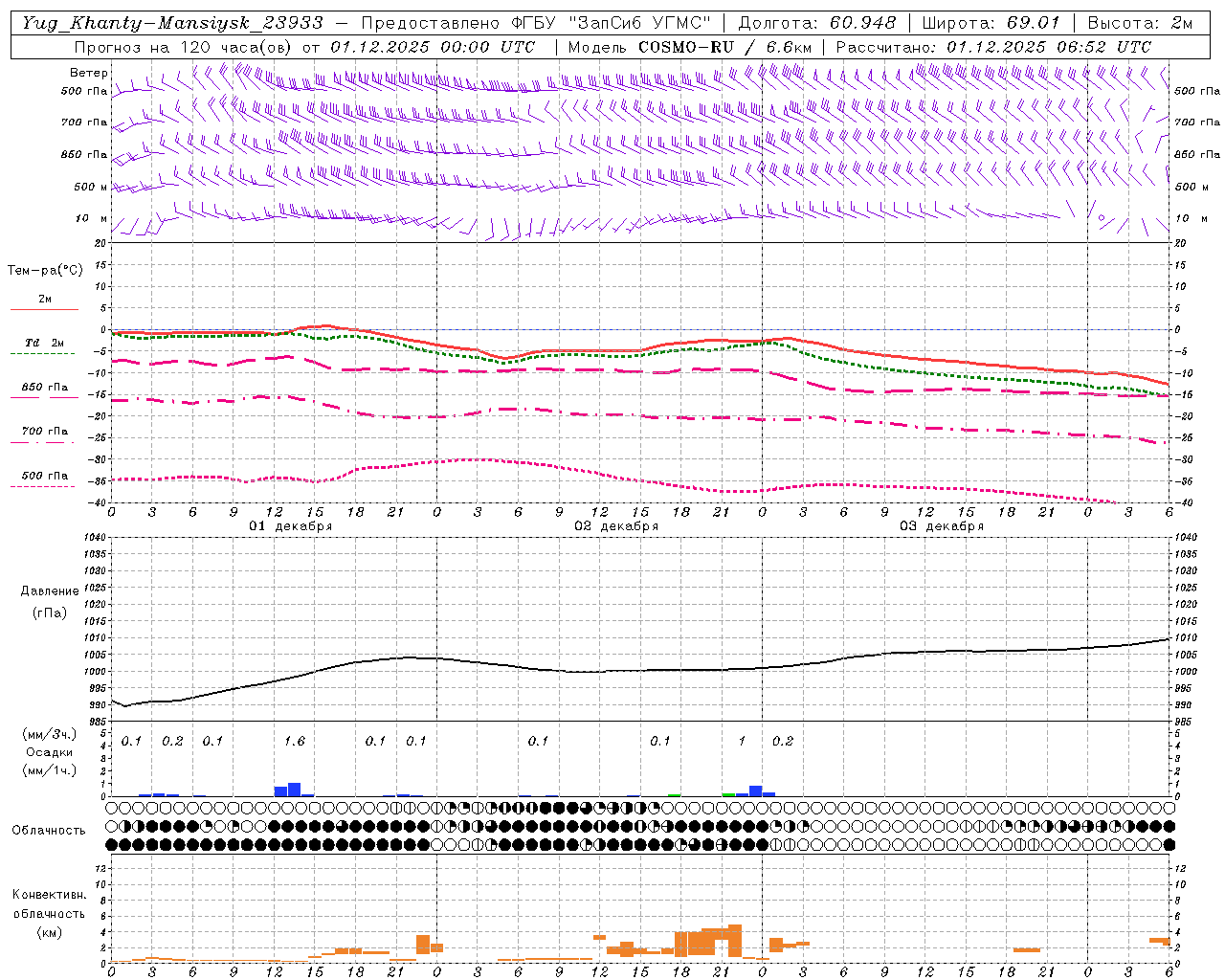Click the green dotted Td legend line

(42, 354)
